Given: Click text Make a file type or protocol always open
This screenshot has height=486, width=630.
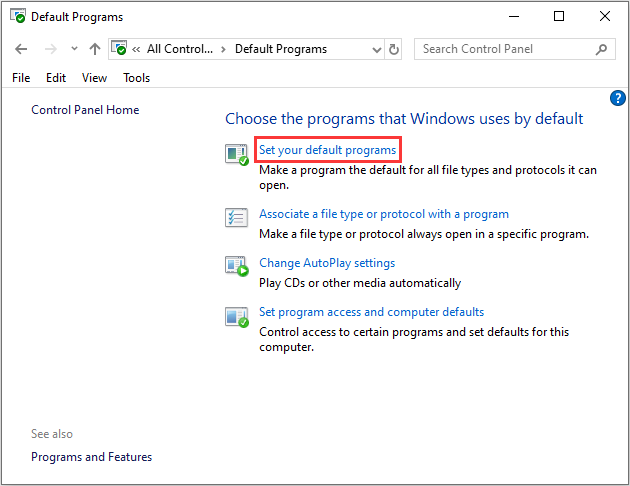Looking at the screenshot, I should (x=424, y=234).
